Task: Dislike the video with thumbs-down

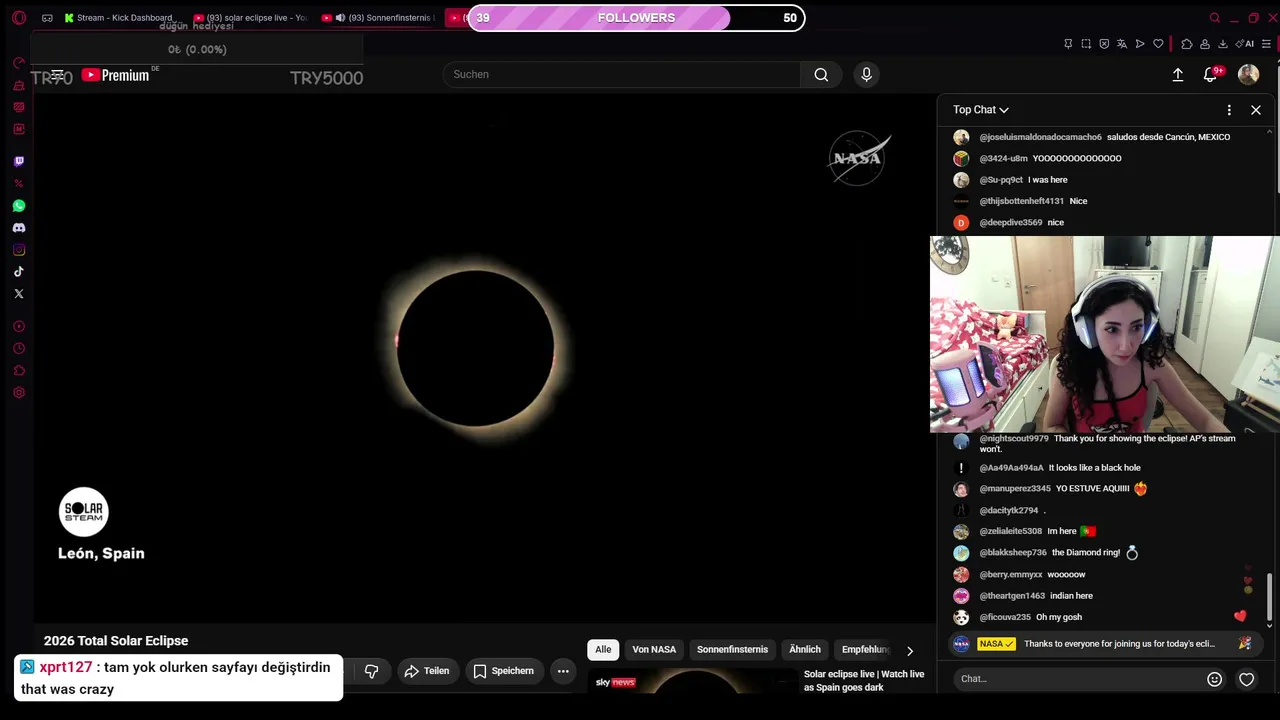Action: click(x=371, y=671)
